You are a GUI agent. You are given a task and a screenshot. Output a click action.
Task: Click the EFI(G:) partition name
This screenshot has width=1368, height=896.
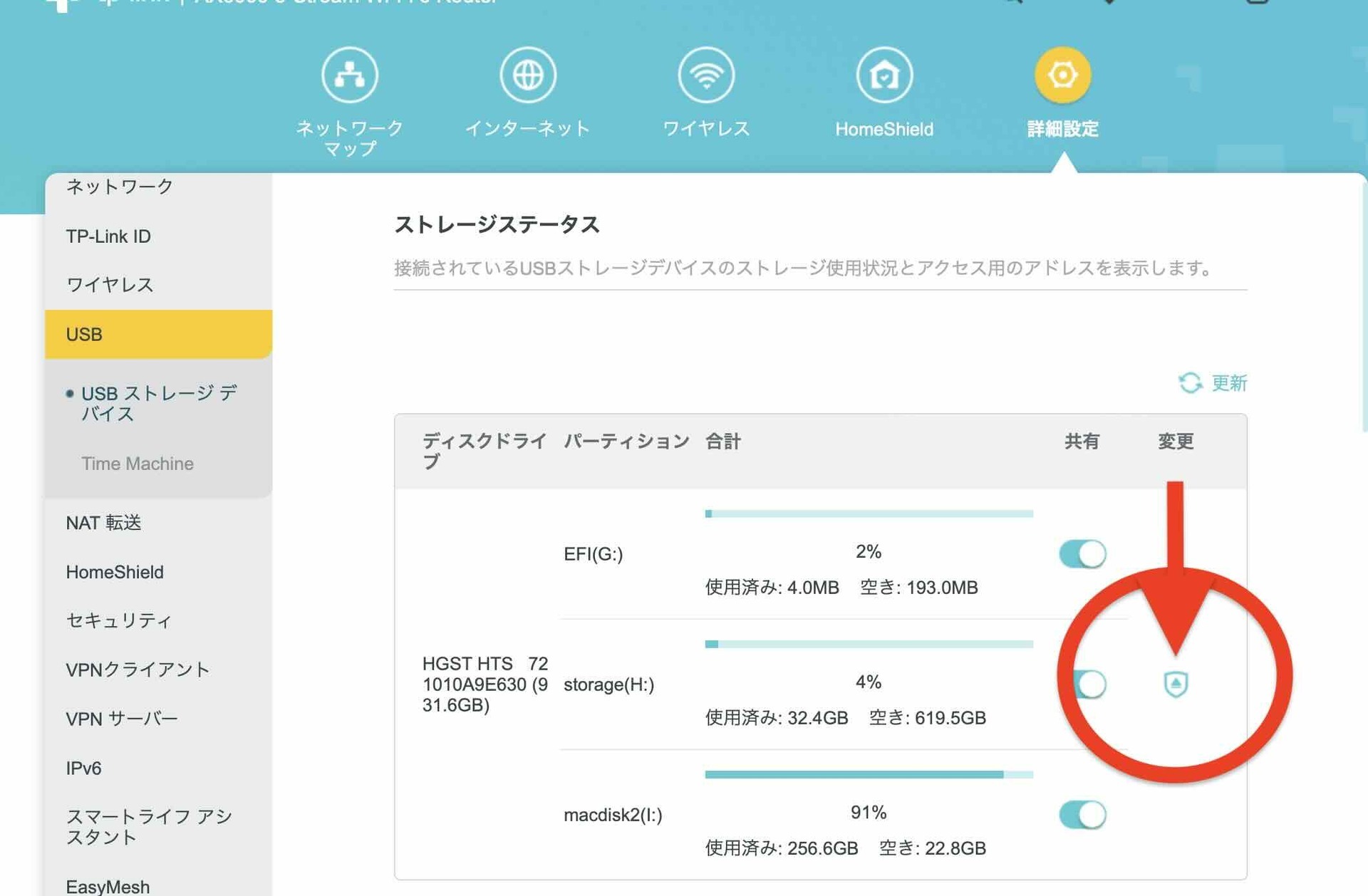pyautogui.click(x=594, y=553)
